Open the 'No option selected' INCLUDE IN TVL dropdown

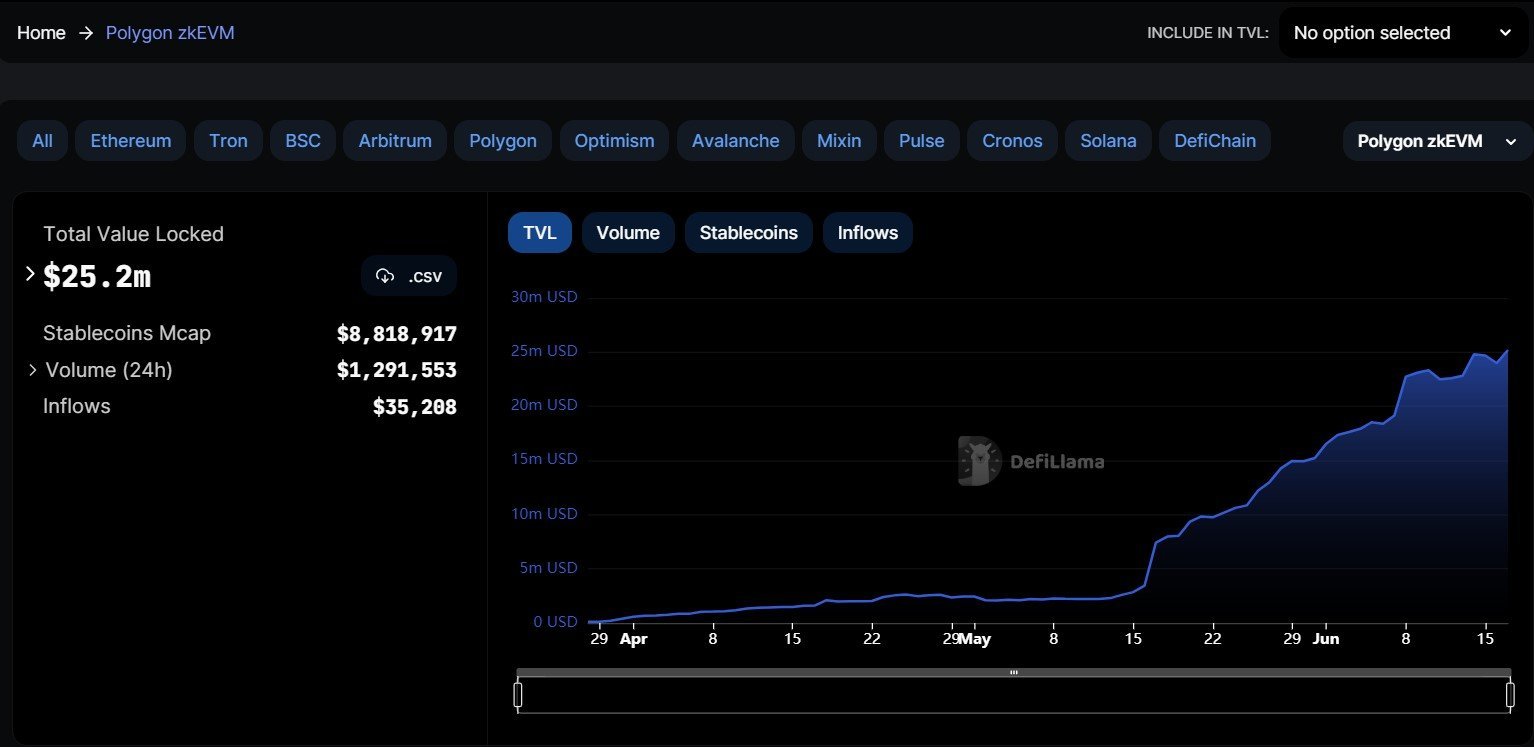[x=1400, y=32]
